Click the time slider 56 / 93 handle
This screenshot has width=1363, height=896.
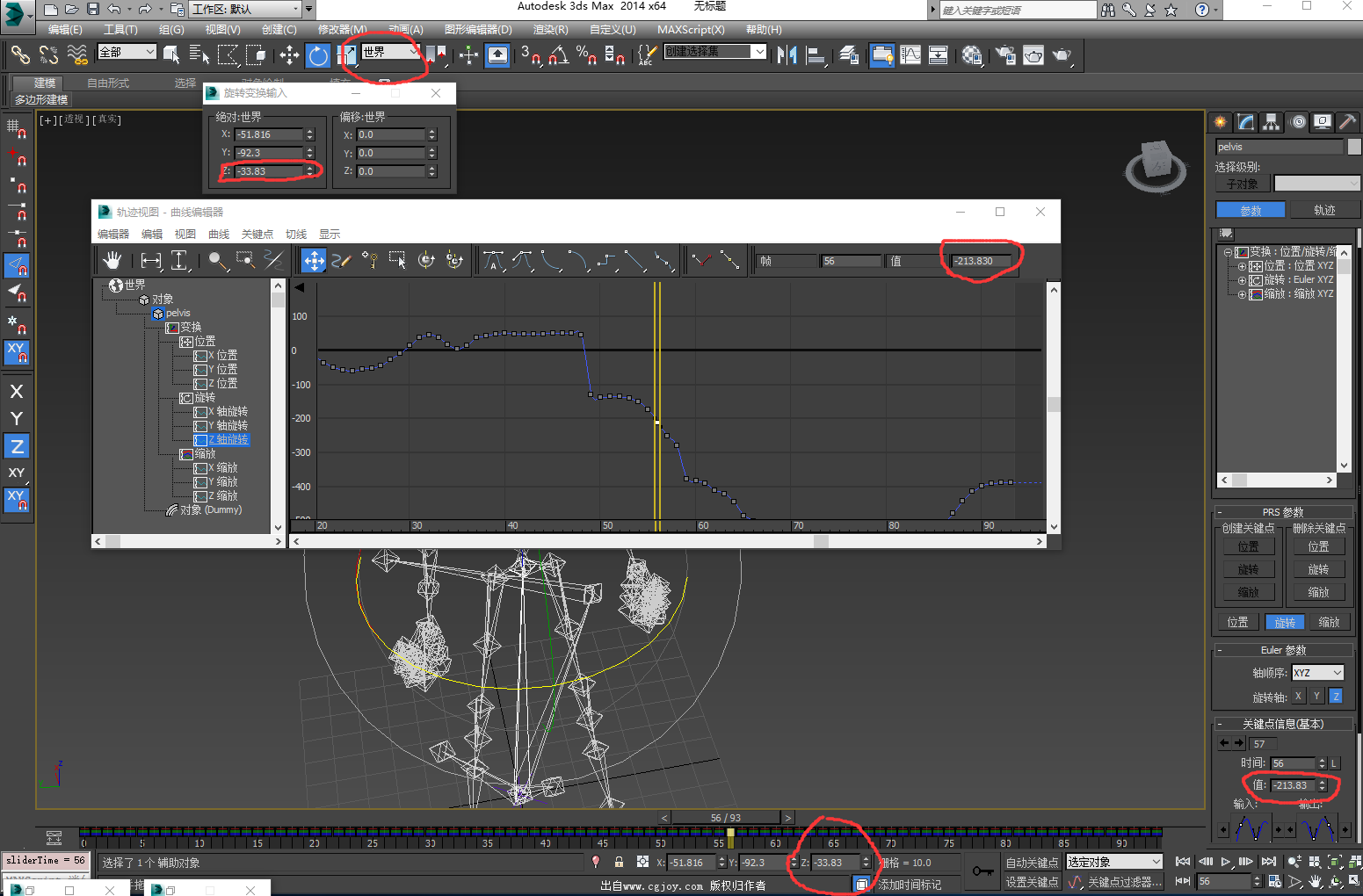tap(725, 817)
